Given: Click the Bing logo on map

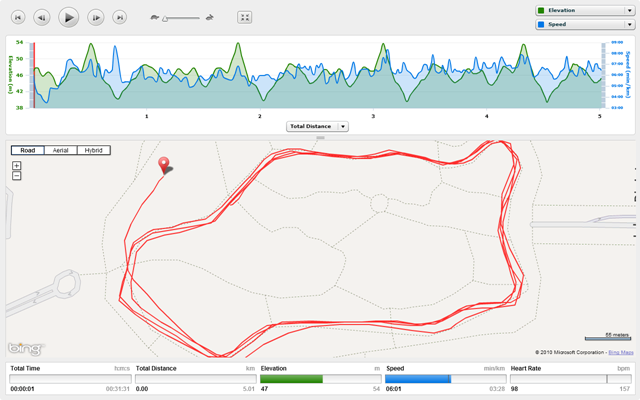Looking at the screenshot, I should (25, 349).
